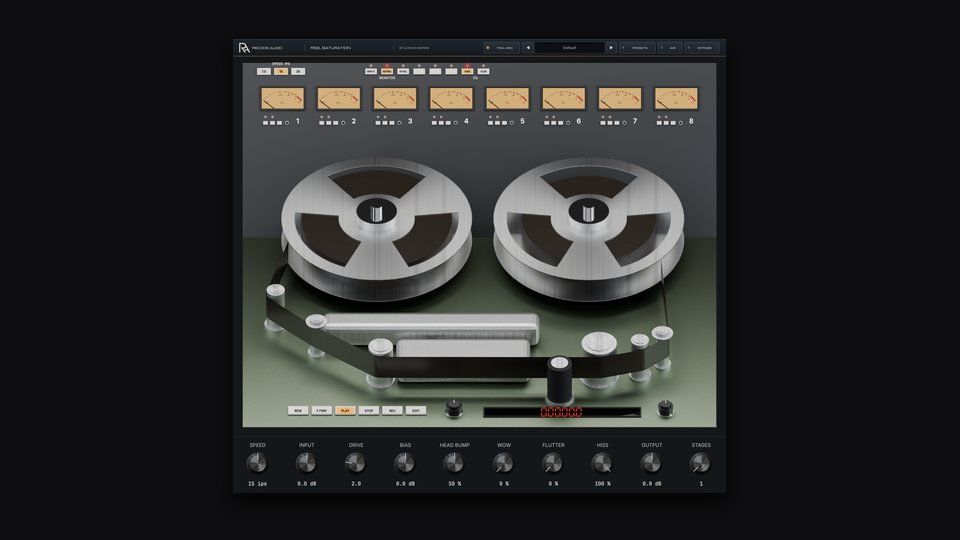This screenshot has width=960, height=540.
Task: Switch monitor to Repro
Action: coord(387,72)
